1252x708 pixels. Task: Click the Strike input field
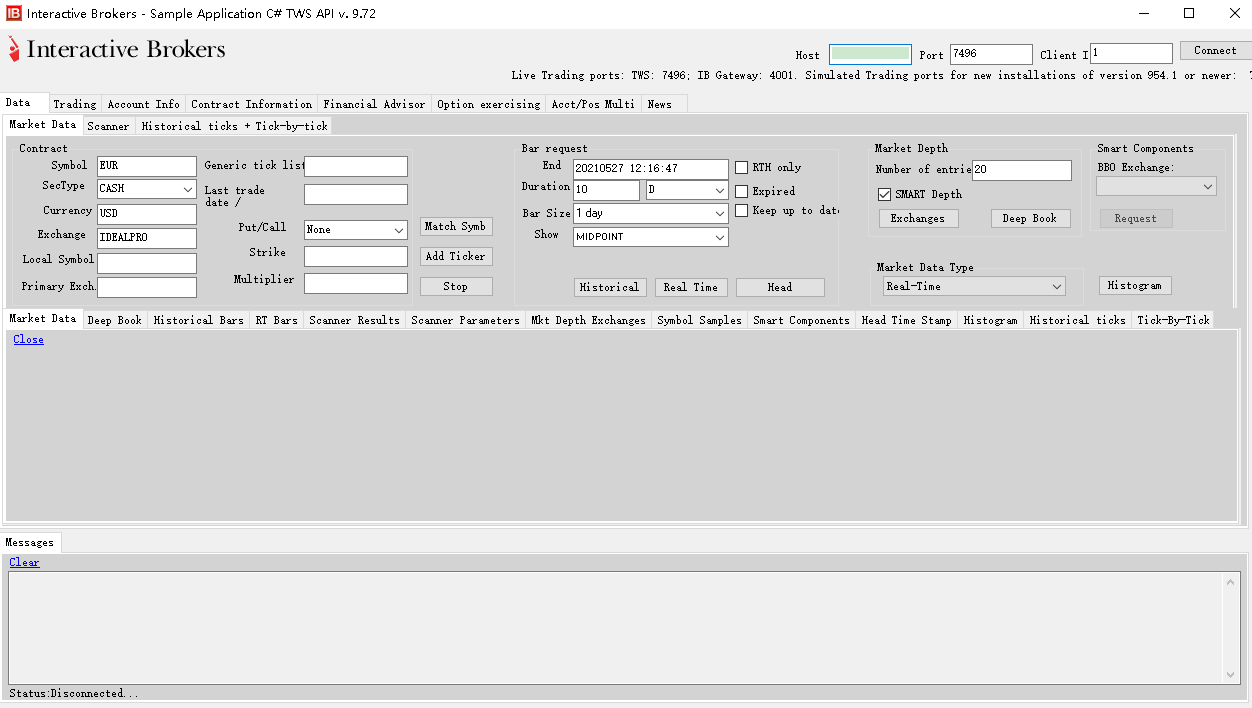(x=356, y=257)
